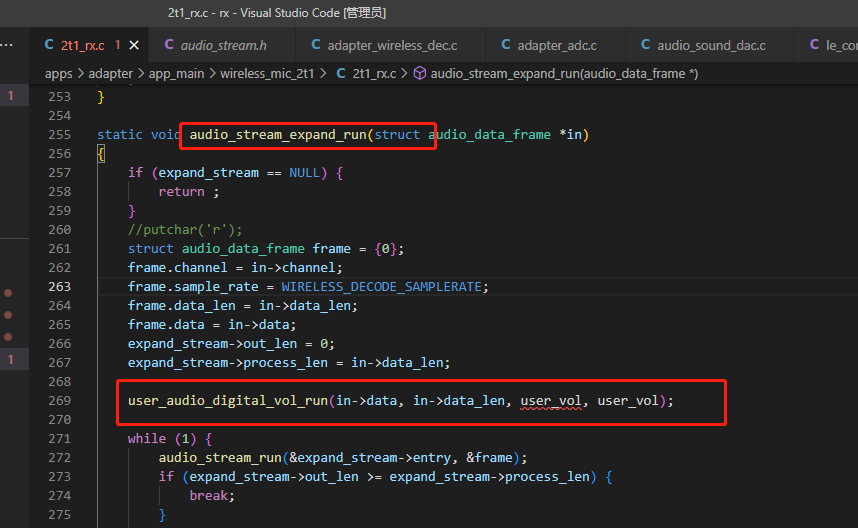The width and height of the screenshot is (858, 528).
Task: Open the adapter_wireless_dec.c tab
Action: [x=392, y=45]
